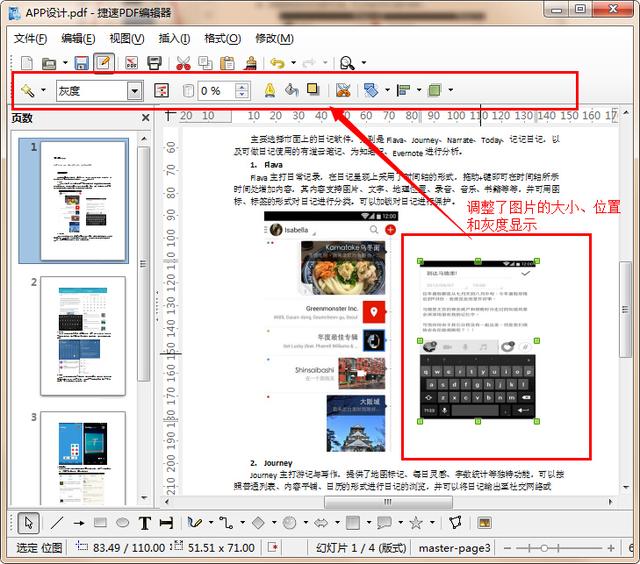Open the 编辑(E) menu

pos(78,39)
